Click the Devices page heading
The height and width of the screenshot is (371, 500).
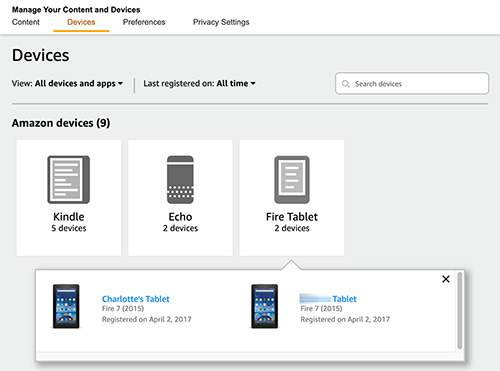point(41,55)
